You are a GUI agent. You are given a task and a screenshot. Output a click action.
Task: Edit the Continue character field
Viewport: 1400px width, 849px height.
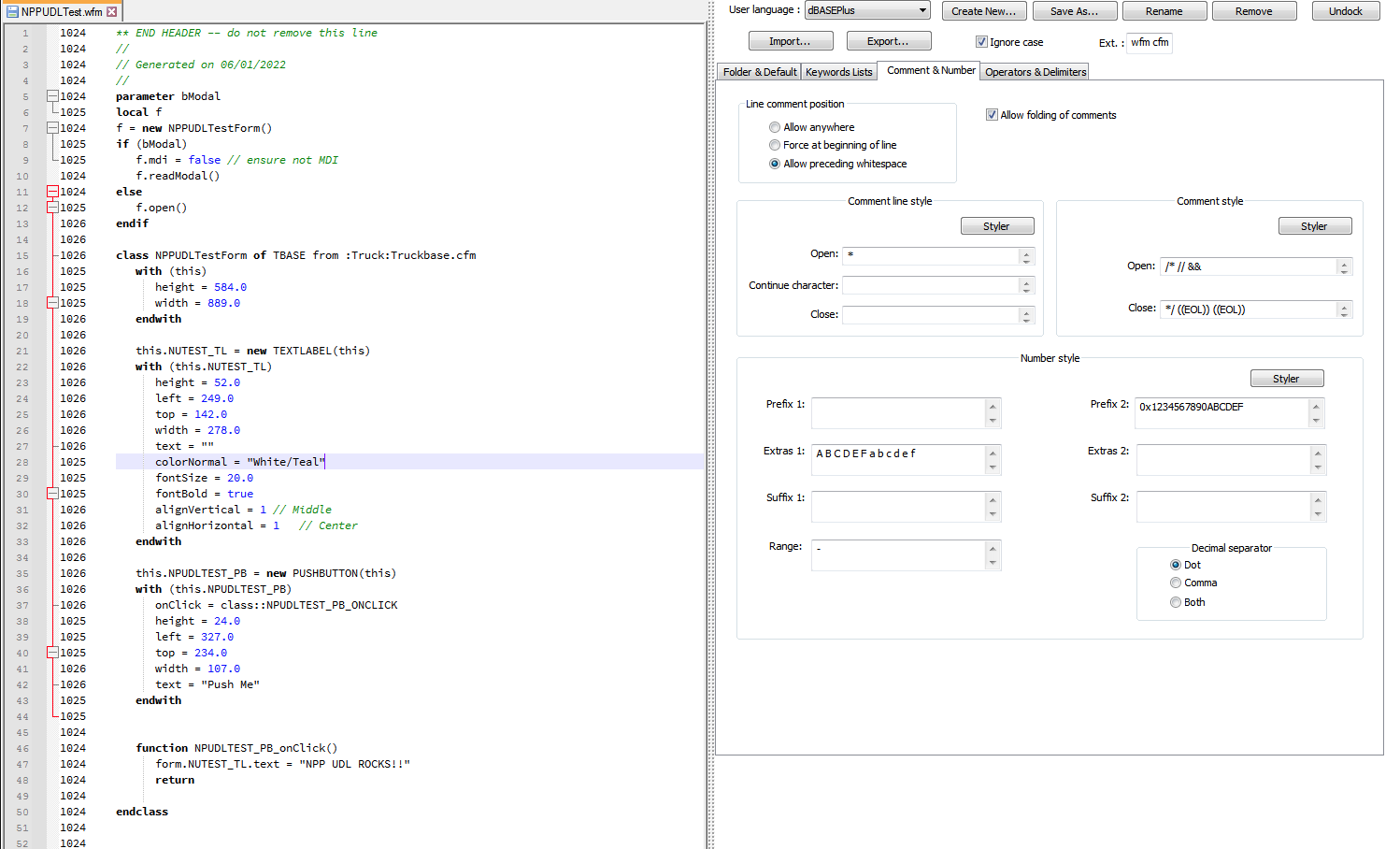(931, 285)
